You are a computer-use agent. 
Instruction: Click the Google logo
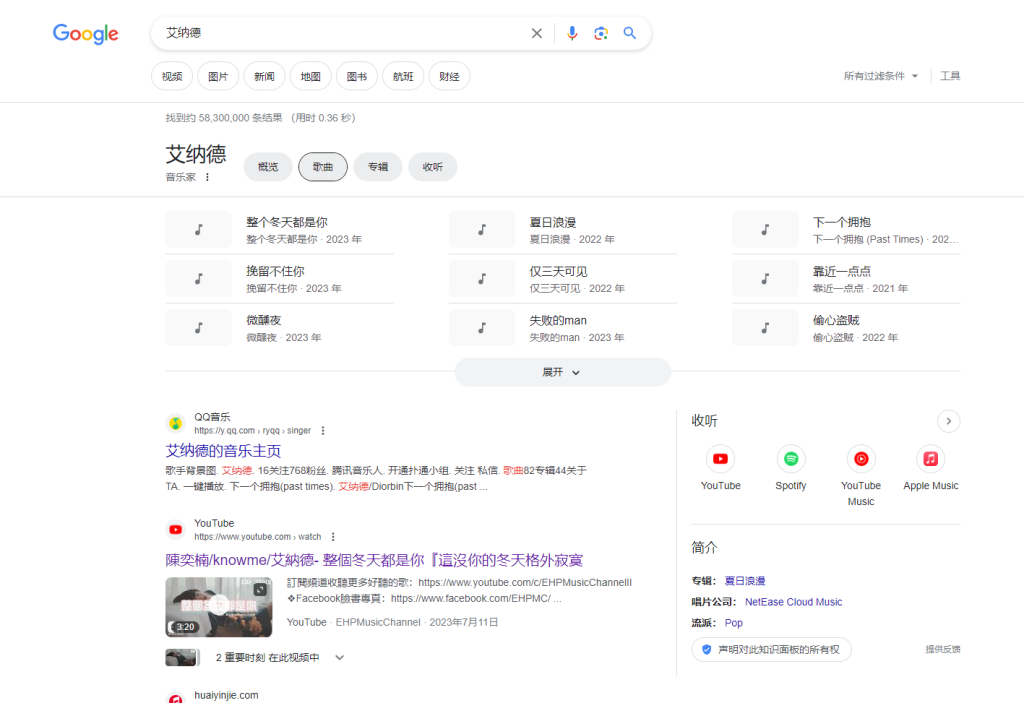point(86,33)
